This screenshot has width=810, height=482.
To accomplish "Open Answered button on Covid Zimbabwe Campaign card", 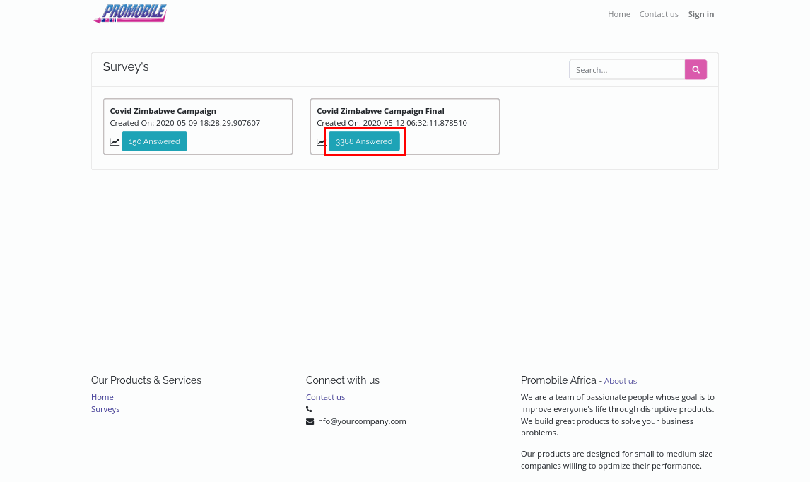I will pos(154,141).
